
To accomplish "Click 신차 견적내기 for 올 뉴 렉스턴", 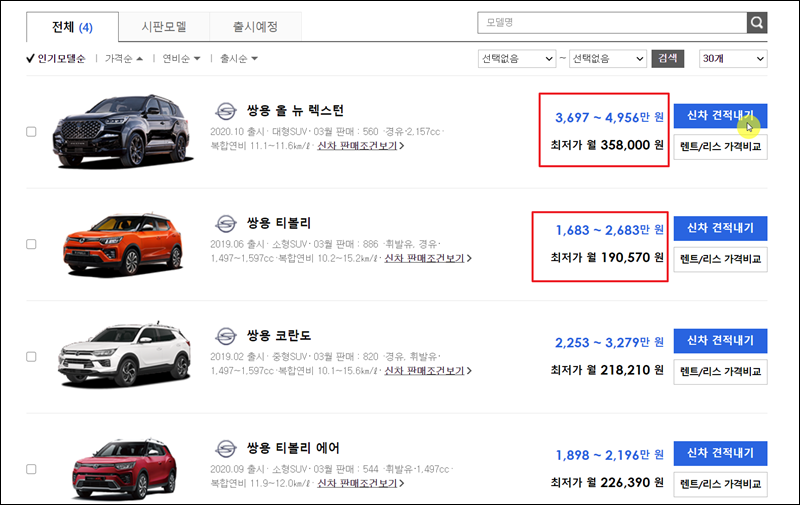I will [x=720, y=116].
